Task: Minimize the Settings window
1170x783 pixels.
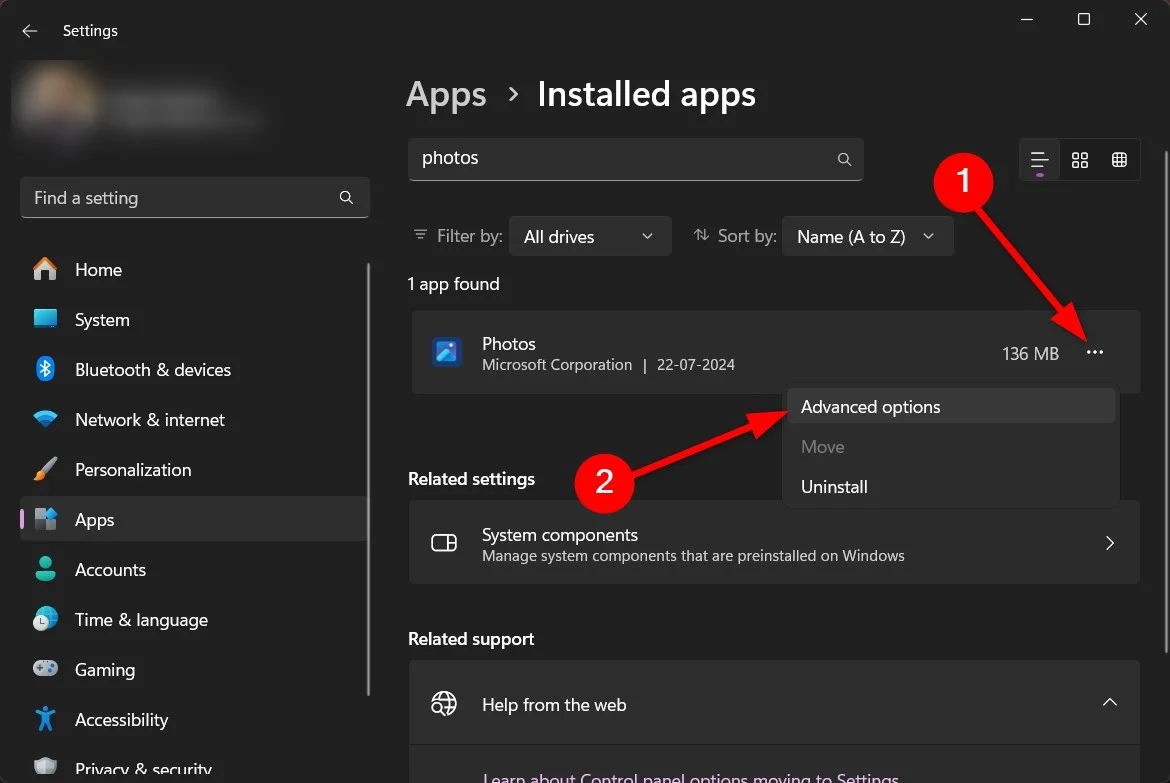Action: [1027, 19]
